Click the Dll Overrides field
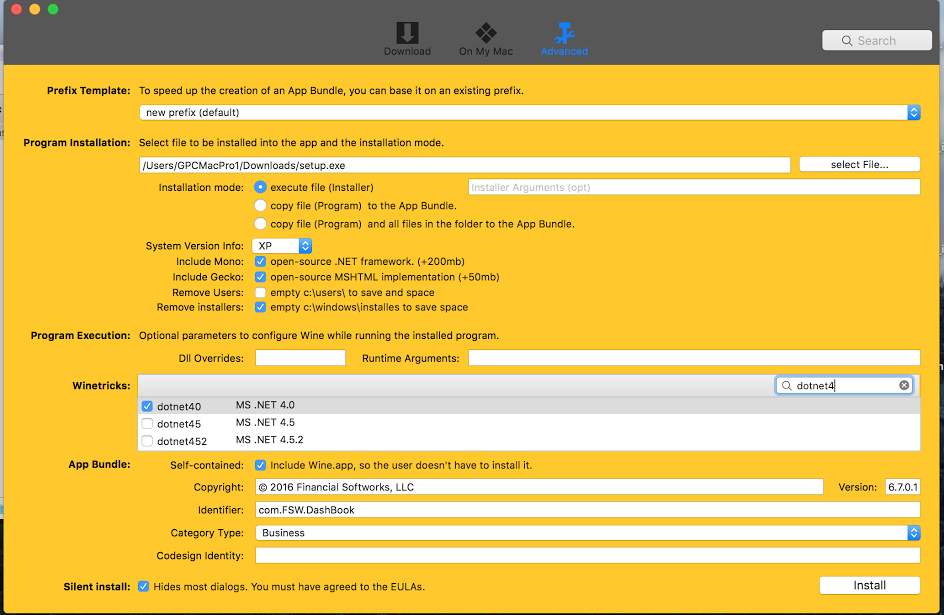The image size is (944, 615). [300, 358]
